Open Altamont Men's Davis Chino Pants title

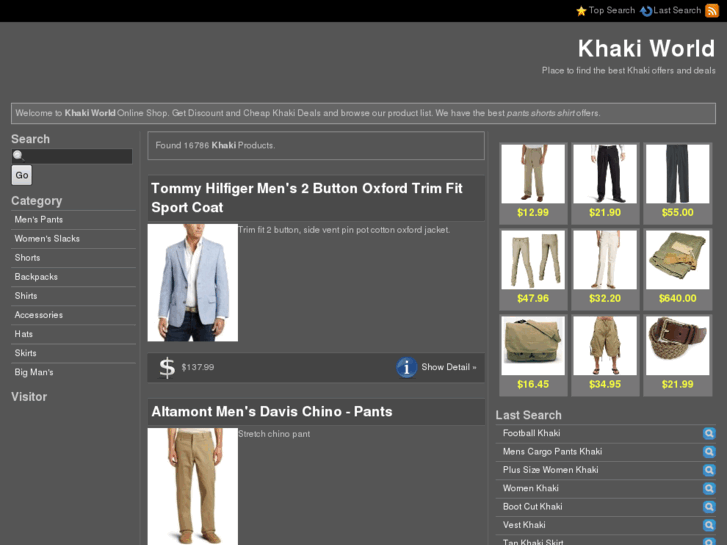pos(272,411)
